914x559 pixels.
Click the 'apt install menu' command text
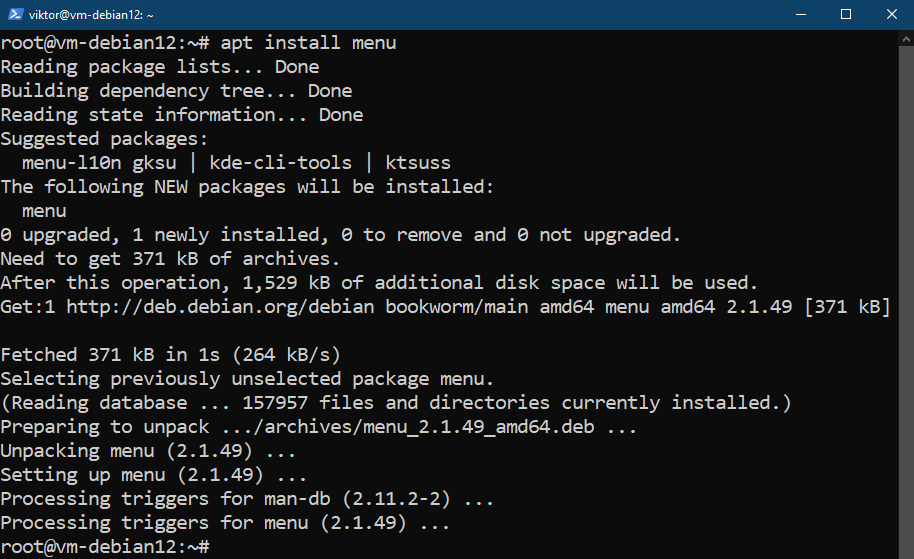[x=308, y=43]
